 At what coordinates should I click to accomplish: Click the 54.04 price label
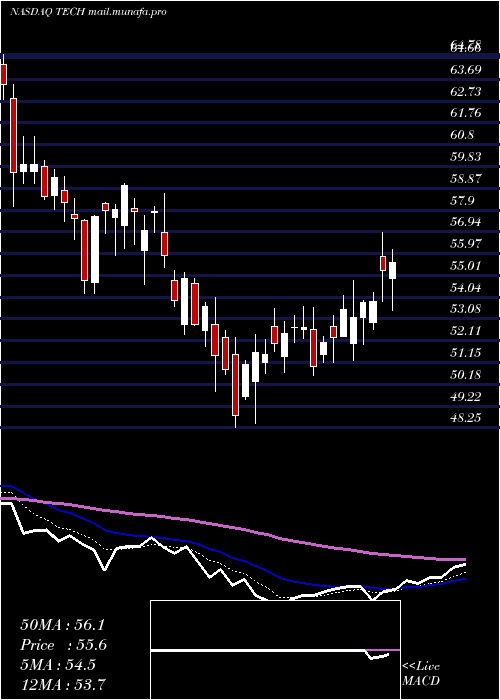466,288
